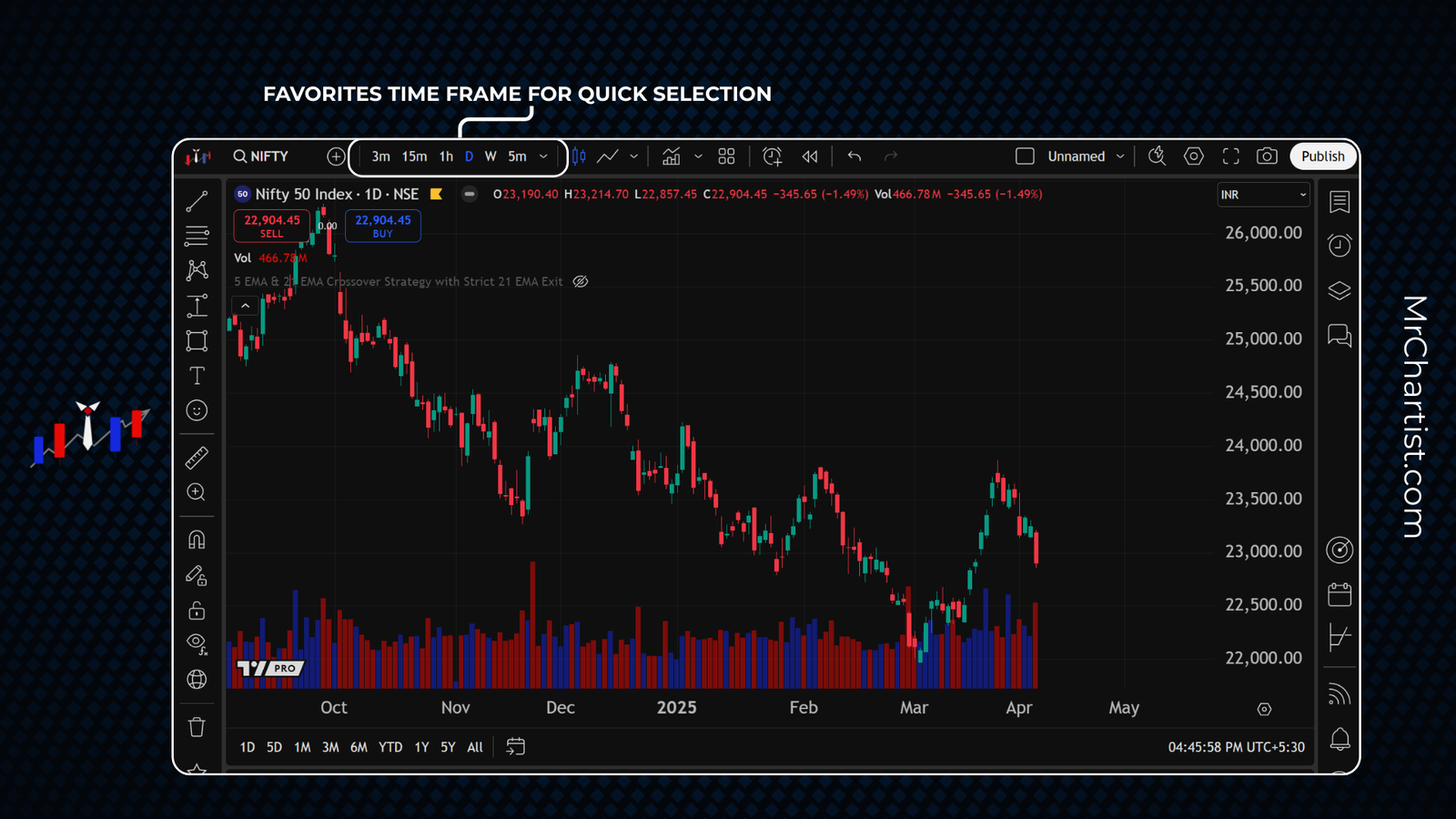The width and height of the screenshot is (1456, 819).
Task: Switch to 3m time frame
Action: (x=380, y=157)
